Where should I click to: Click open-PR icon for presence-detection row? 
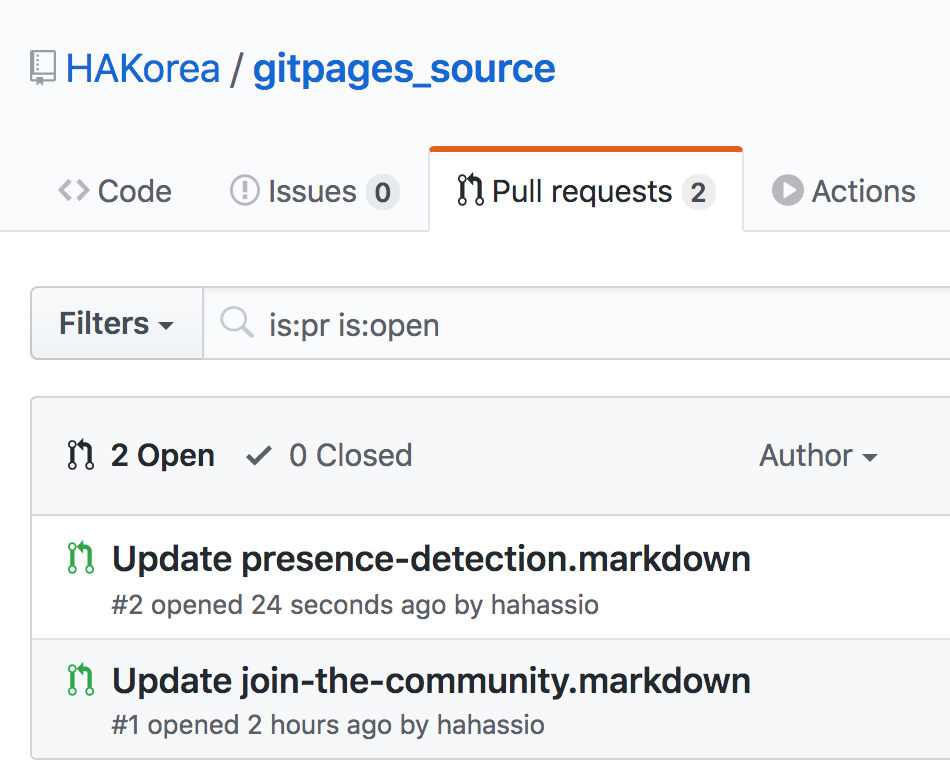coord(81,558)
